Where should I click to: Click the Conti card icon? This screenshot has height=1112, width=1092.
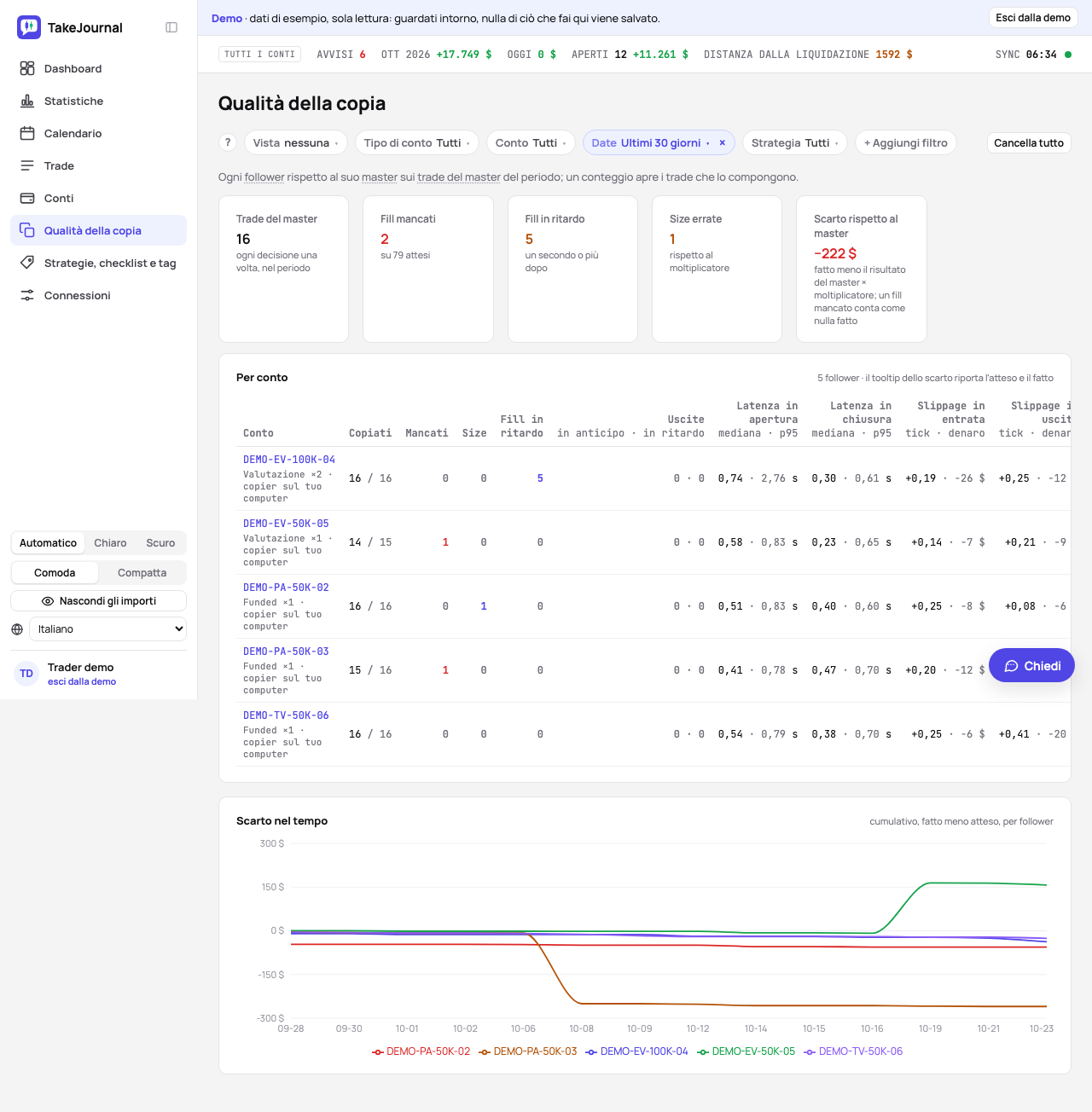point(27,198)
